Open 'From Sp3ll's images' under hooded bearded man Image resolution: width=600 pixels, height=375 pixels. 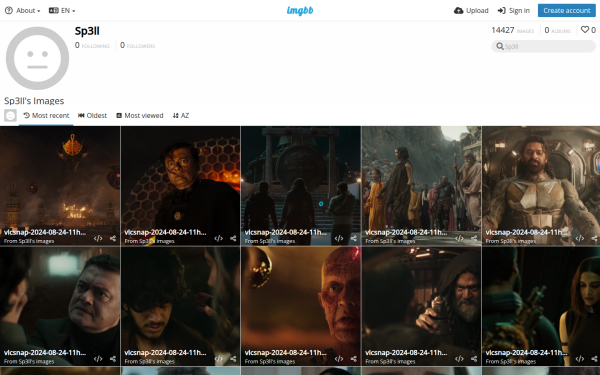(x=390, y=362)
